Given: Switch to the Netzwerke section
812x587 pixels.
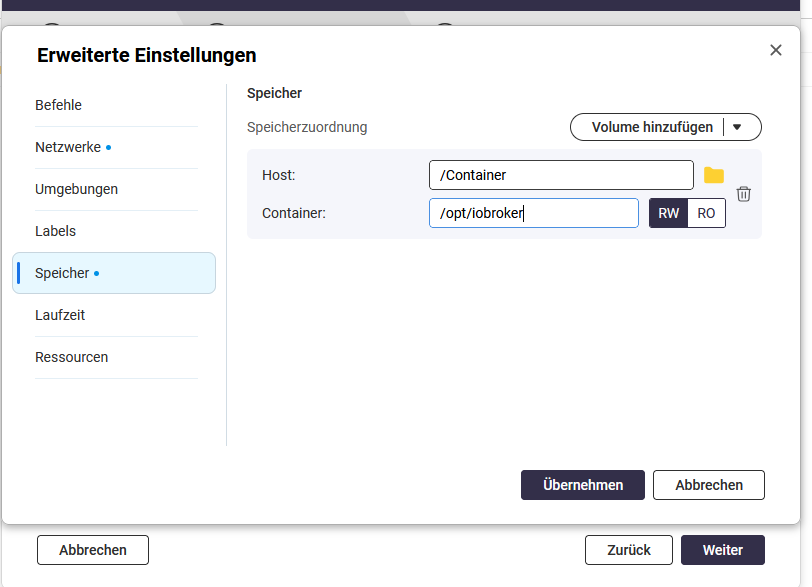Looking at the screenshot, I should pyautogui.click(x=68, y=147).
